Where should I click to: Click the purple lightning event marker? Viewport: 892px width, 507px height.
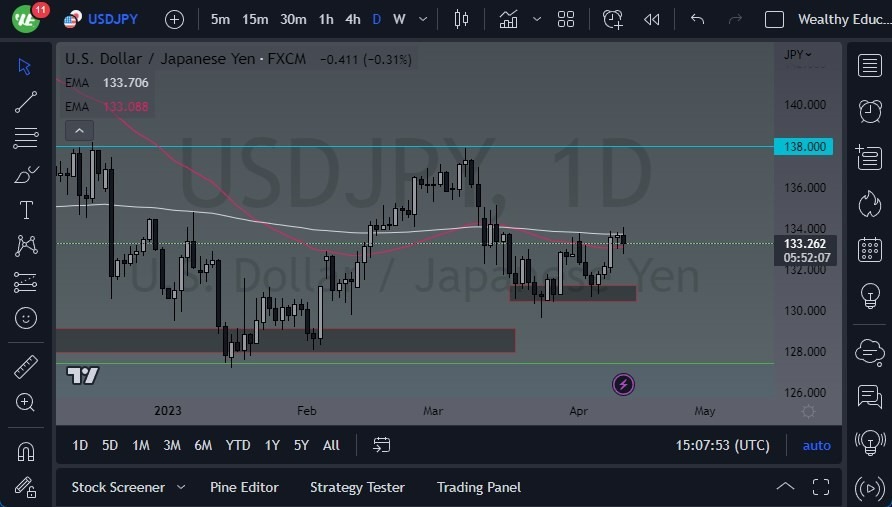click(x=623, y=385)
